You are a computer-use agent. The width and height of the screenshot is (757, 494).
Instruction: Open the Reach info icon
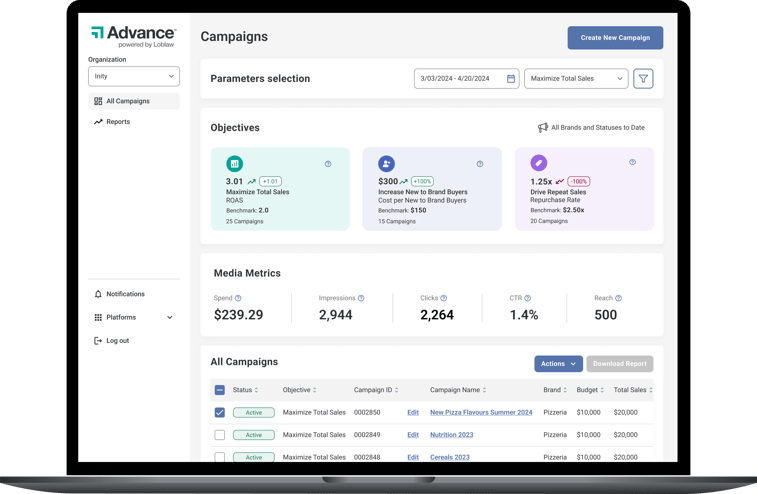618,298
